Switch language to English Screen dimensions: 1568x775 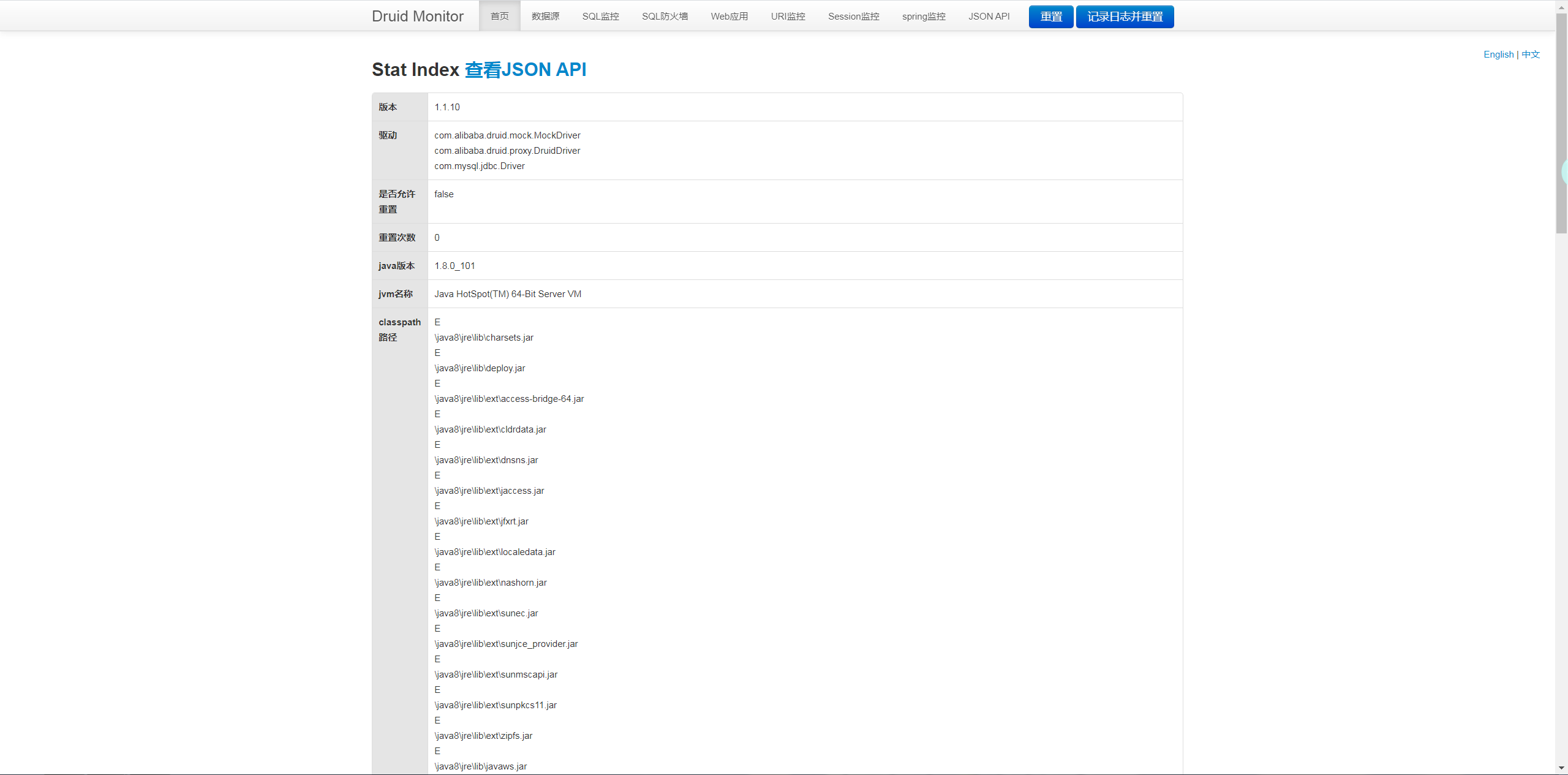pyautogui.click(x=1498, y=55)
